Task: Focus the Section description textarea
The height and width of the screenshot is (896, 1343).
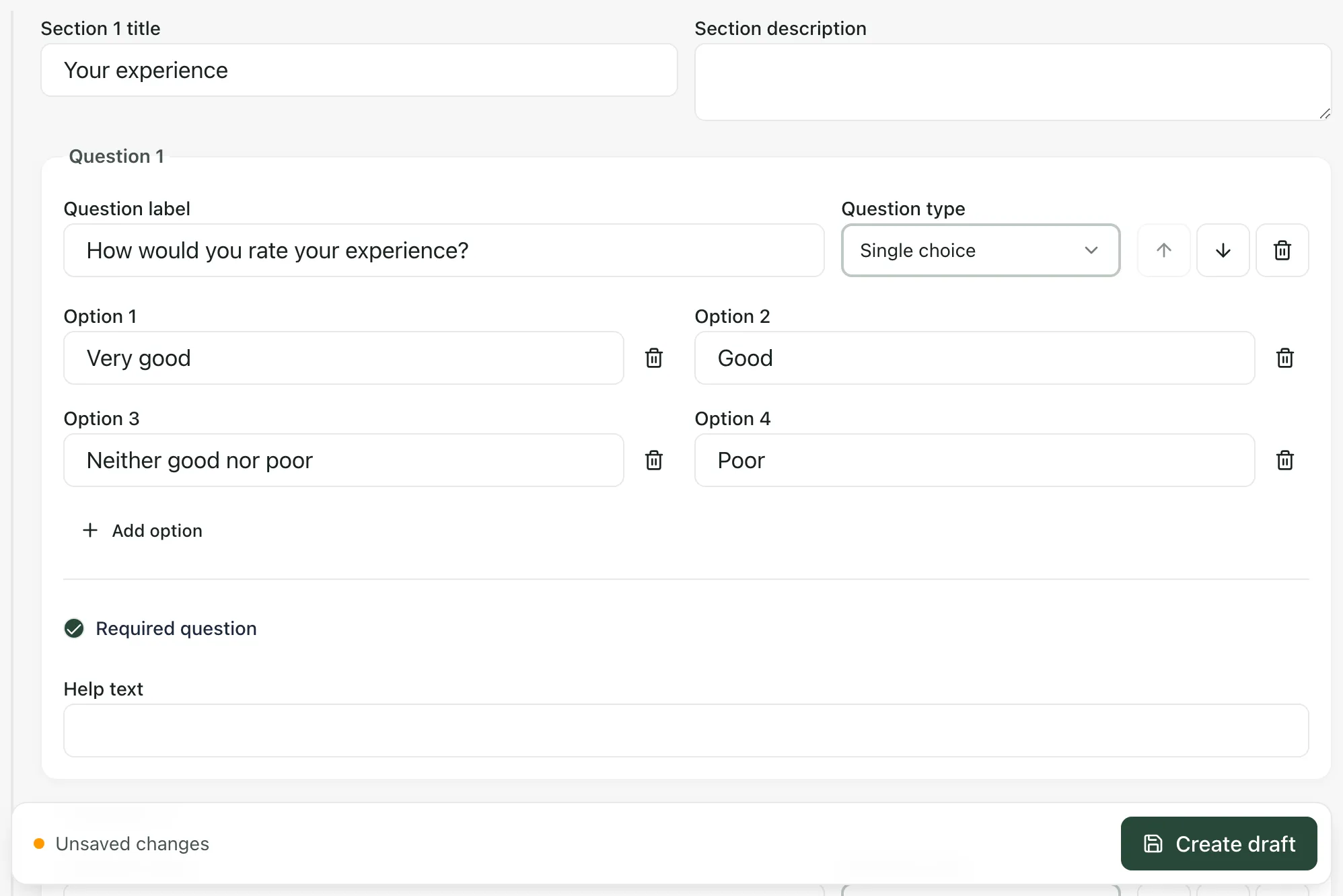Action: [1013, 82]
